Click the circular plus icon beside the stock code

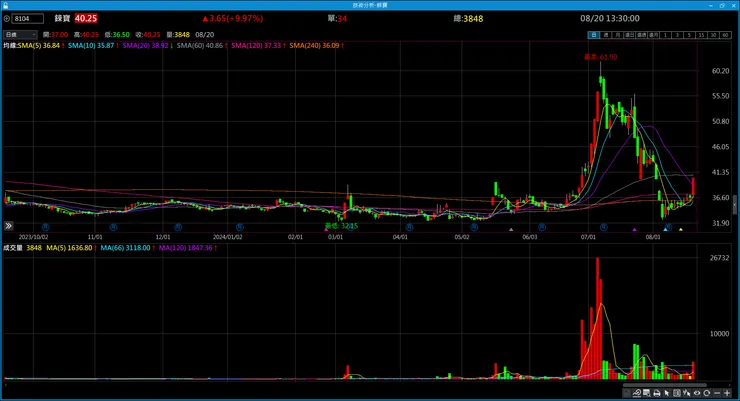pyautogui.click(x=7, y=18)
